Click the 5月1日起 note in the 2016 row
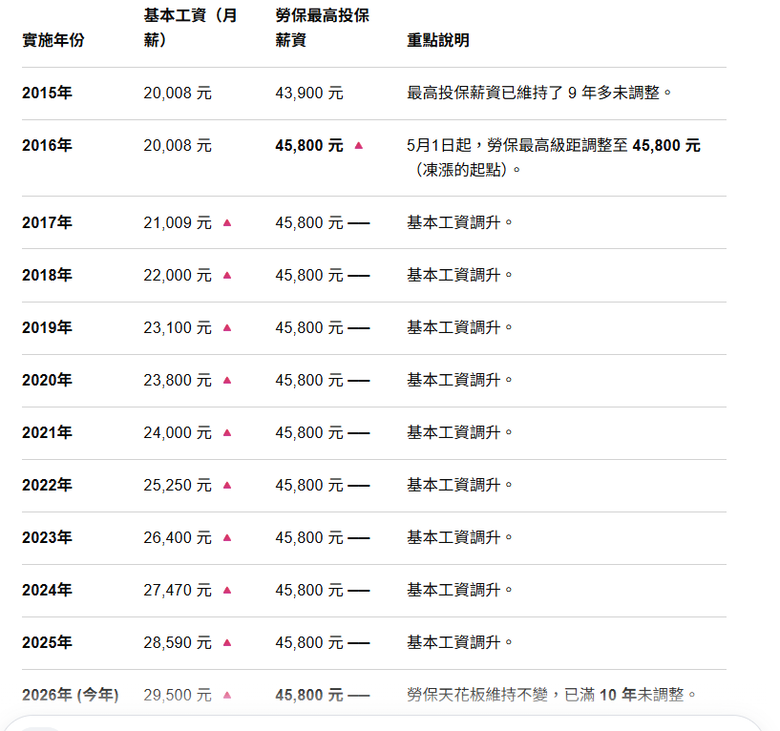The width and height of the screenshot is (780, 731). click(x=554, y=157)
